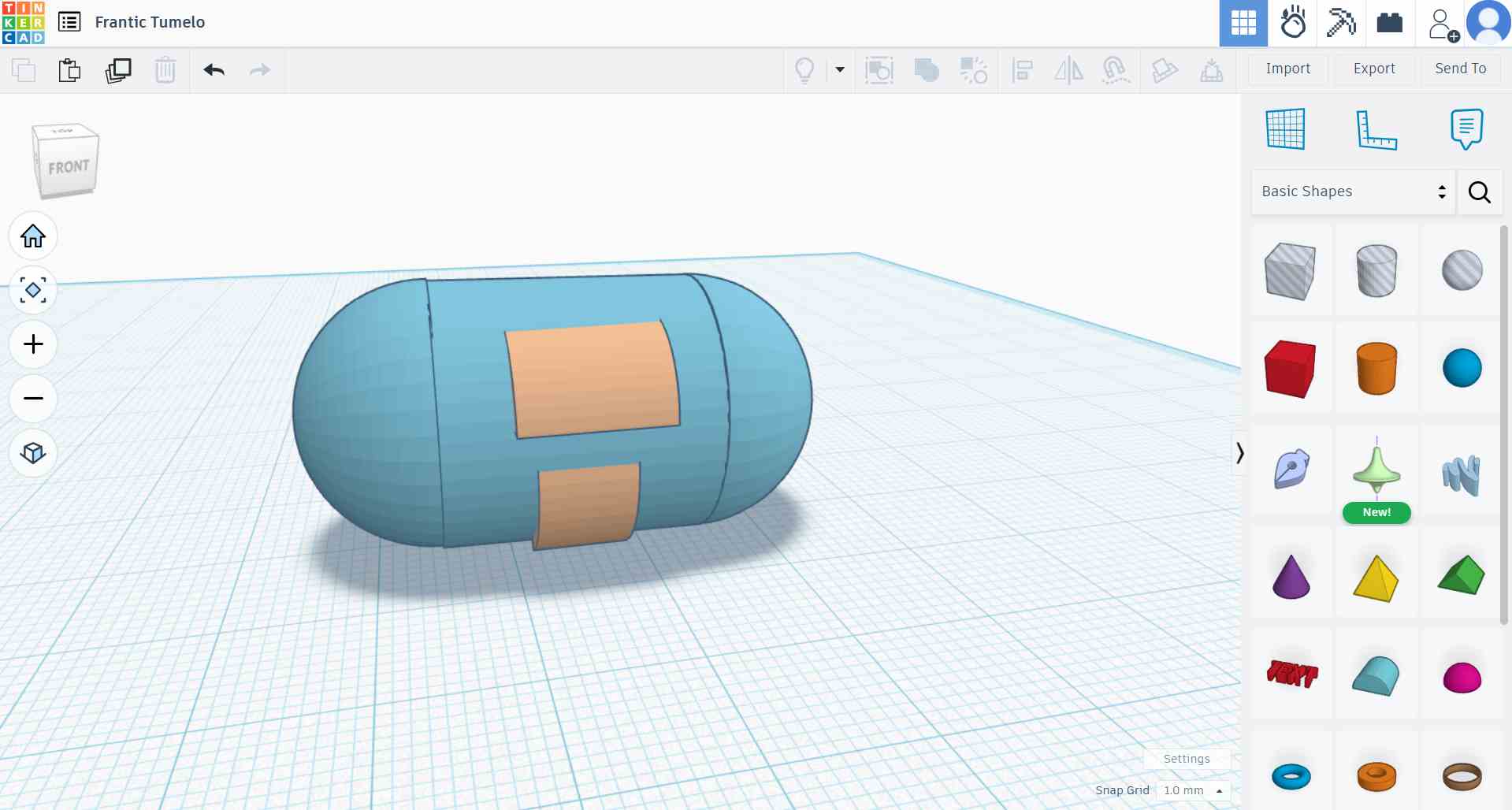The image size is (1512, 810).
Task: Group the selected shapes
Action: tap(927, 70)
